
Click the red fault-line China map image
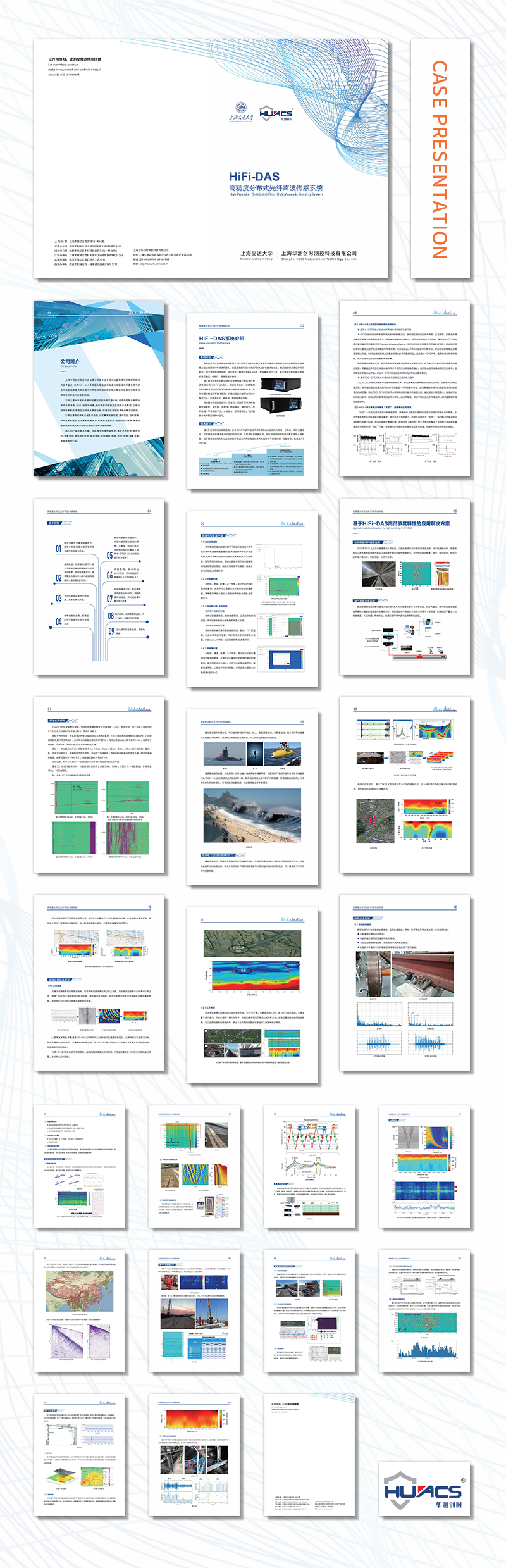(78, 1291)
